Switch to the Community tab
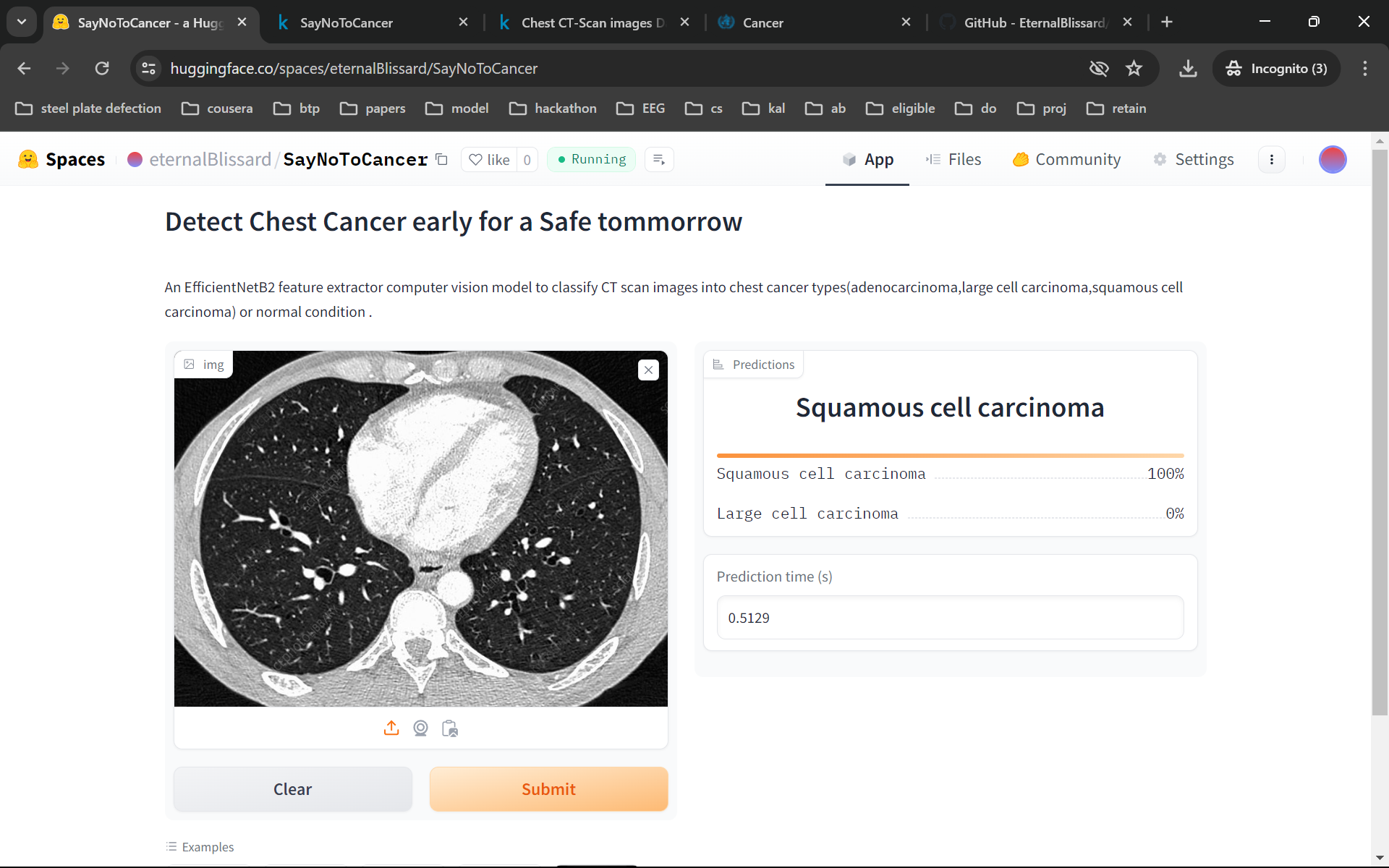1389x868 pixels. pos(1067,159)
